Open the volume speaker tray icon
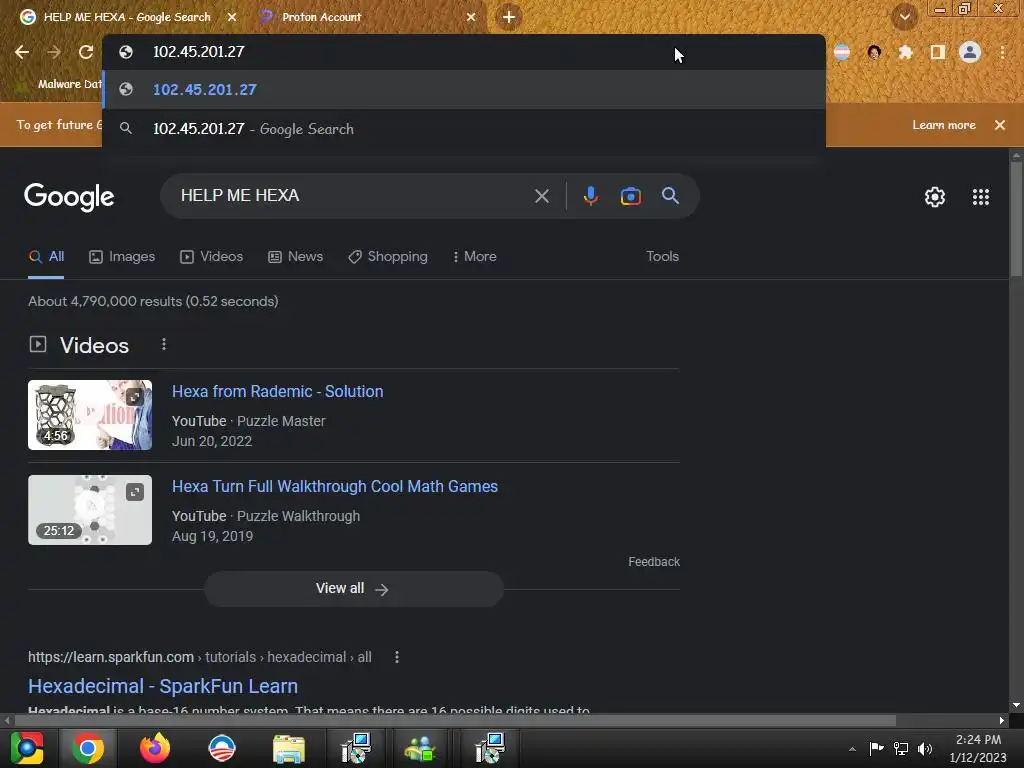The image size is (1024, 768). 925,748
